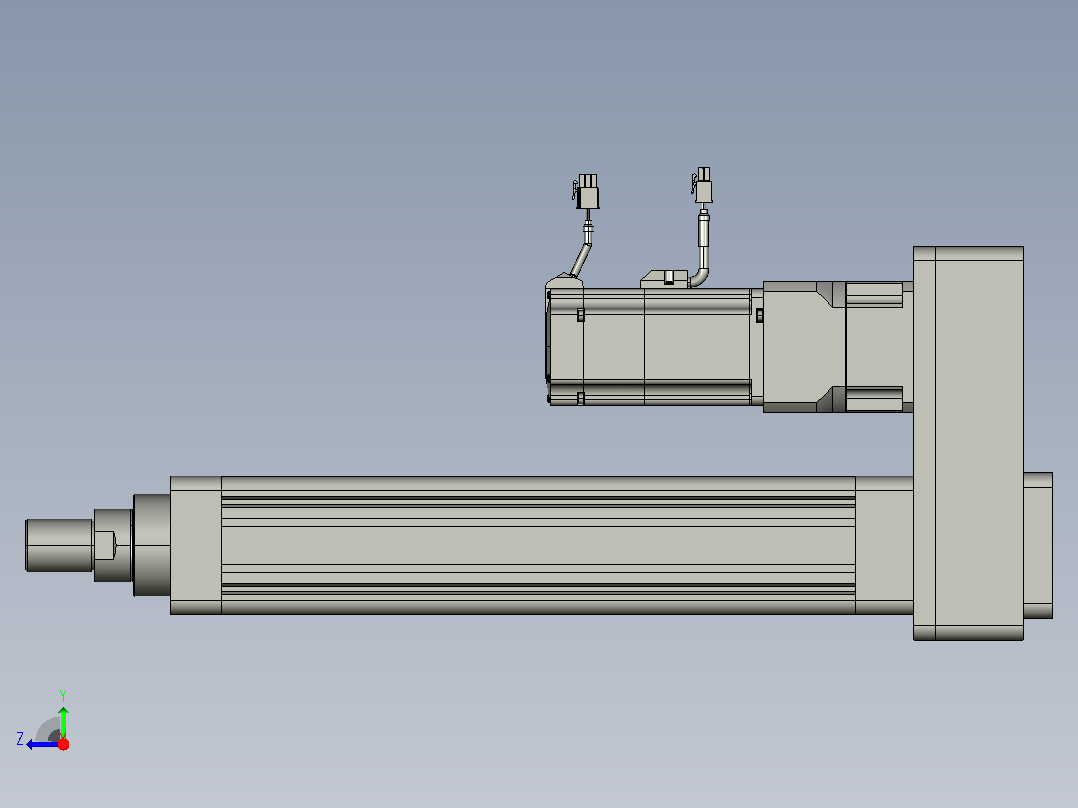The width and height of the screenshot is (1078, 808).
Task: Select the red origin ball of the triad
Action: pyautogui.click(x=63, y=744)
